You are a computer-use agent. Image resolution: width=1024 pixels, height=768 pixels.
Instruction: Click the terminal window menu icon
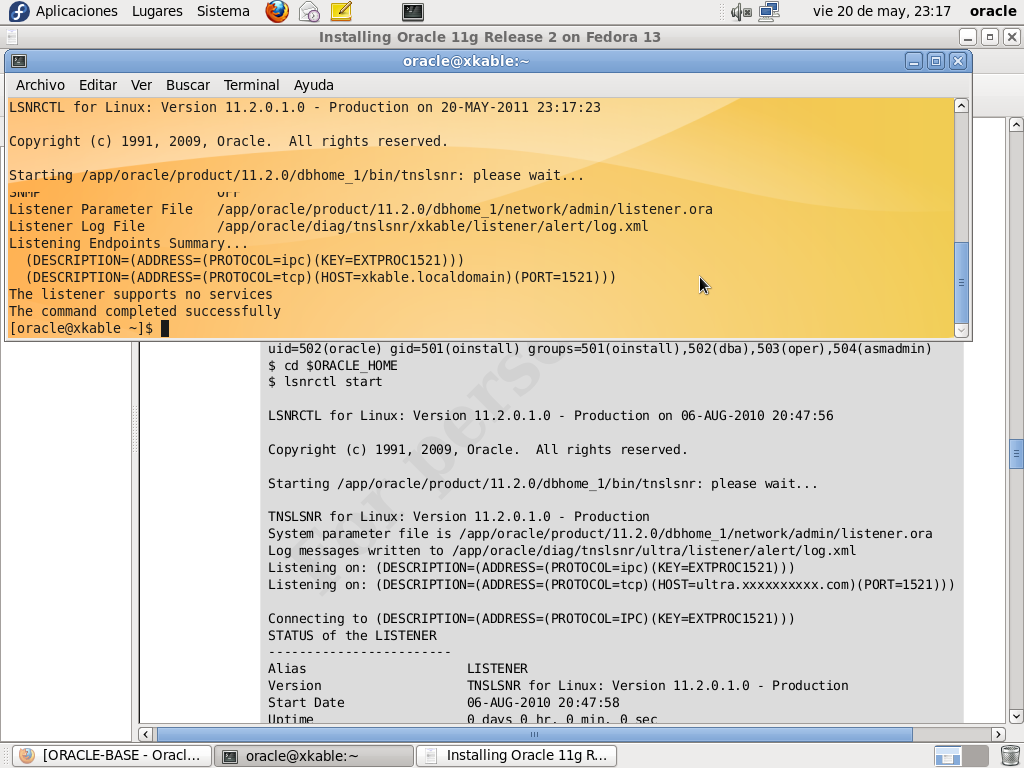click(x=19, y=61)
